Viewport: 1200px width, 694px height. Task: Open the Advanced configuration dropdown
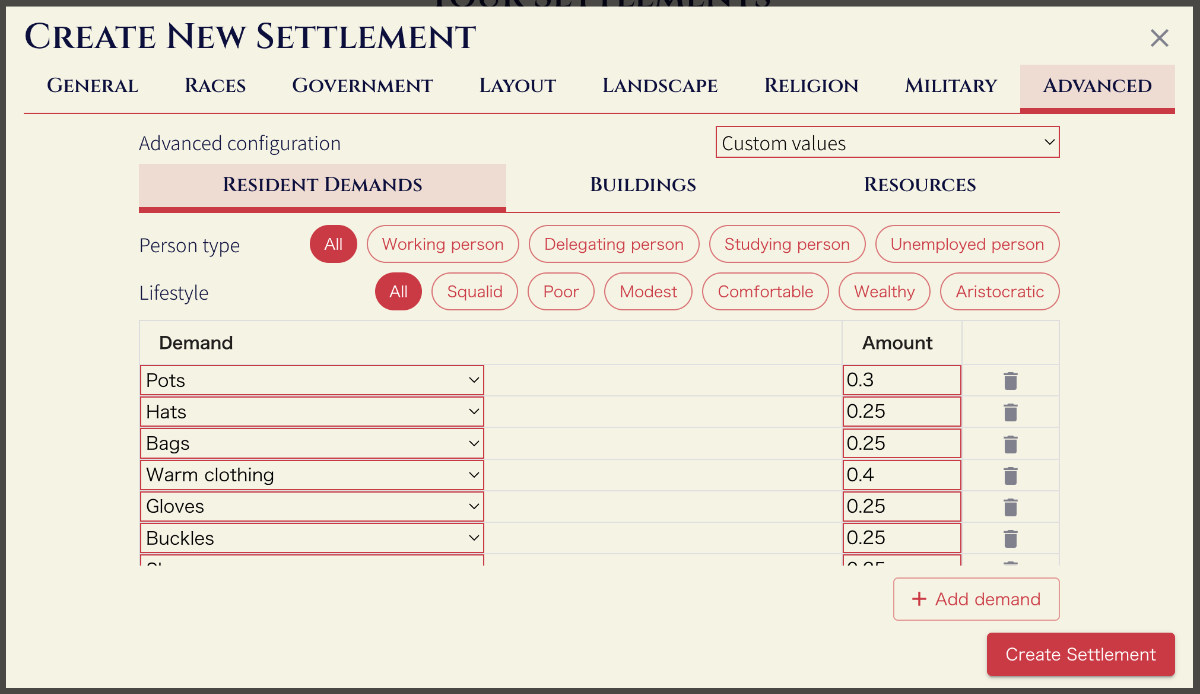click(887, 143)
